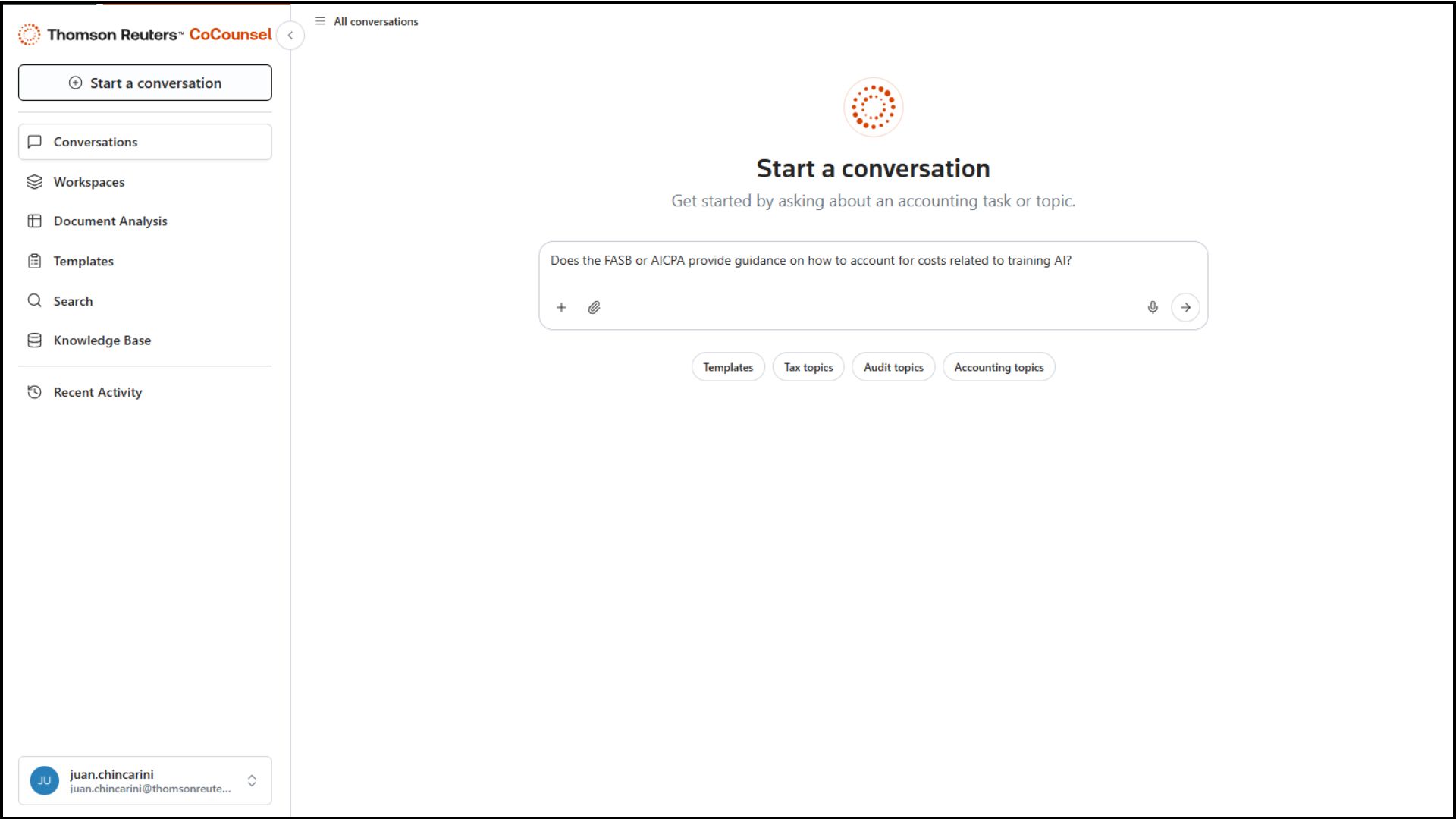Image resolution: width=1456 pixels, height=819 pixels.
Task: Click the Start a conversation button
Action: point(144,83)
